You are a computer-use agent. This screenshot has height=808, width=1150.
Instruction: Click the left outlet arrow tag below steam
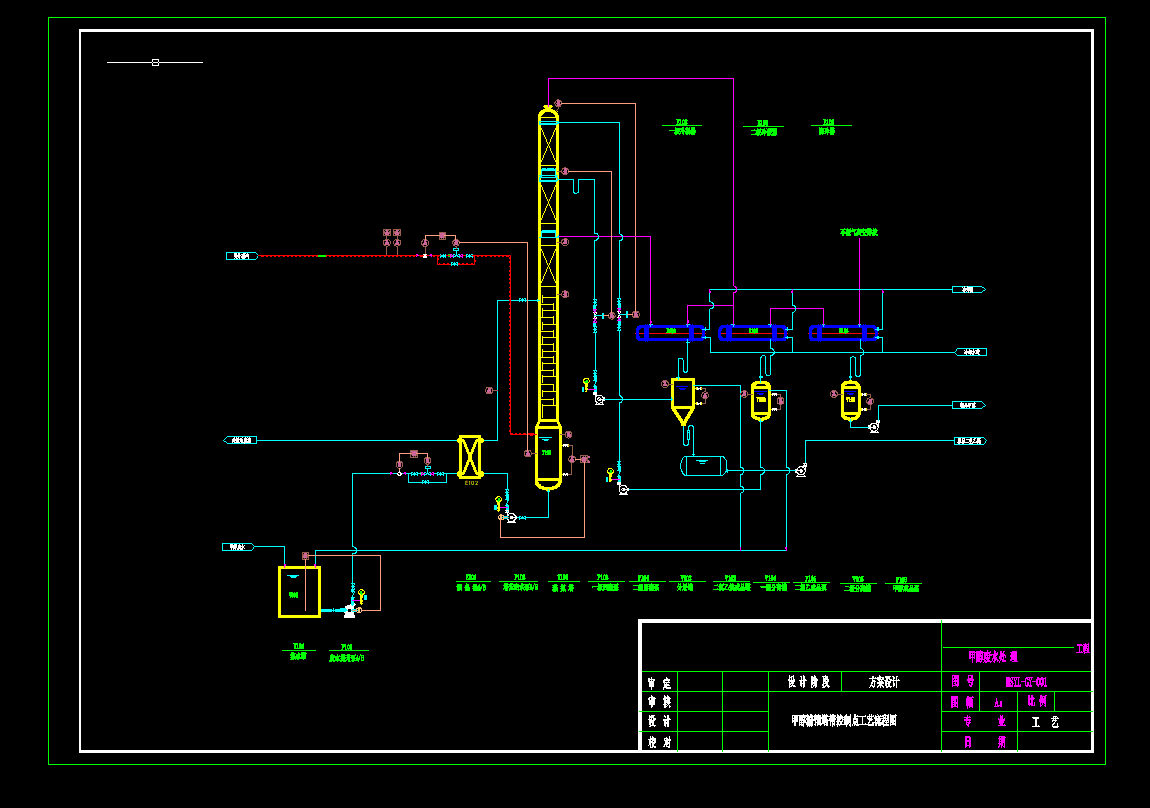click(240, 440)
